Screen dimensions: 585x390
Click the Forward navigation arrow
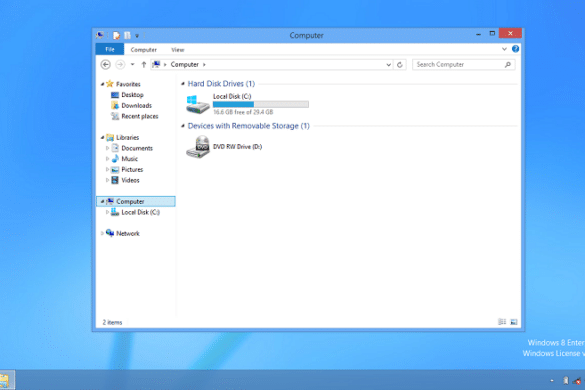(120, 65)
